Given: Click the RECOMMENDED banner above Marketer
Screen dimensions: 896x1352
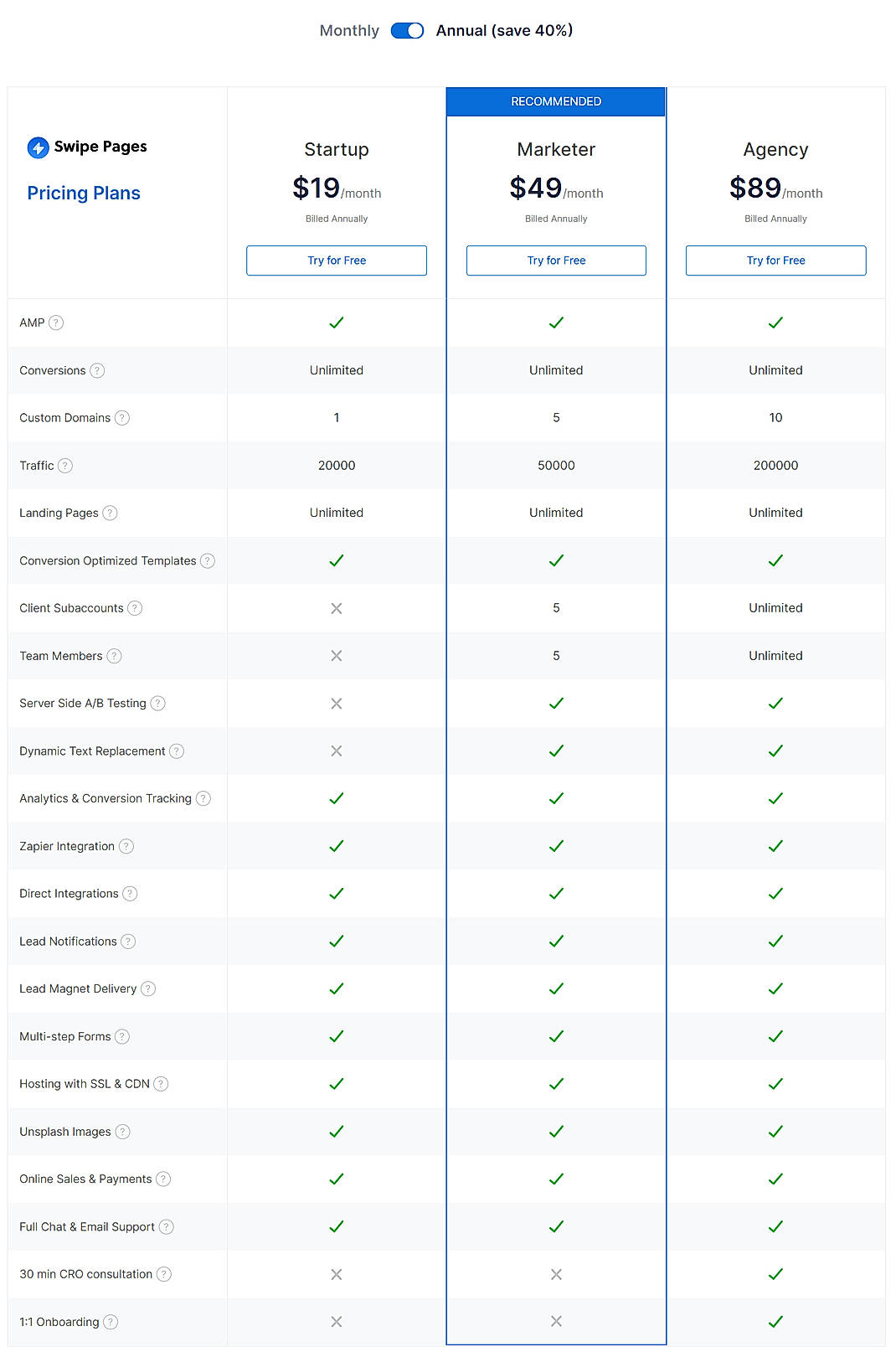Looking at the screenshot, I should point(555,101).
